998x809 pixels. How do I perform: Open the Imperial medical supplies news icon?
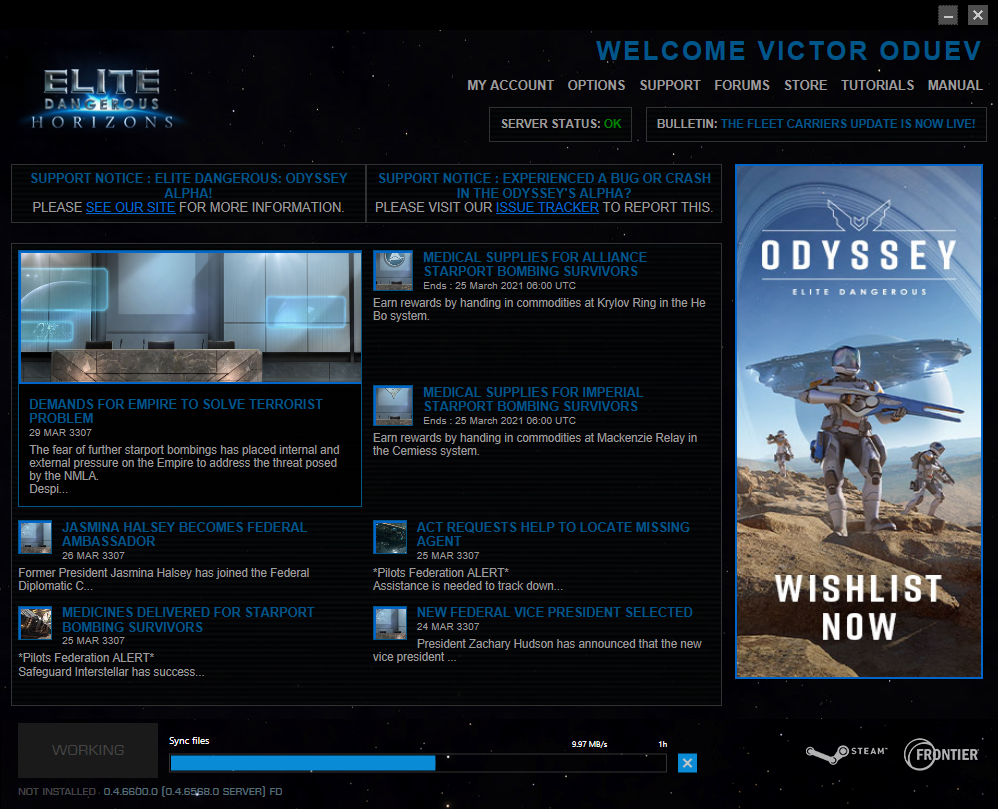click(393, 405)
